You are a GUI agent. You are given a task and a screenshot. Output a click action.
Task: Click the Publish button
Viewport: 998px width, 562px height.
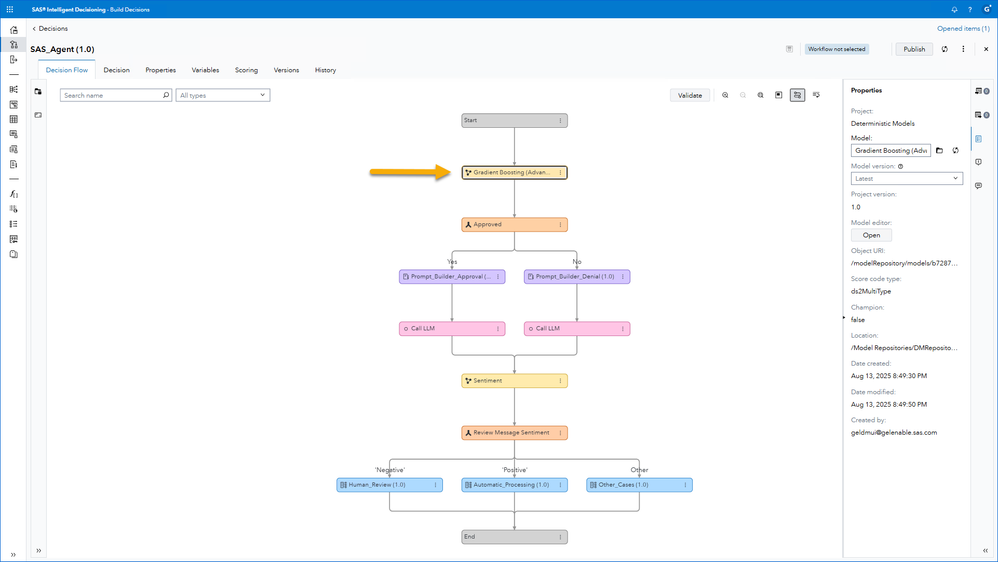(914, 49)
